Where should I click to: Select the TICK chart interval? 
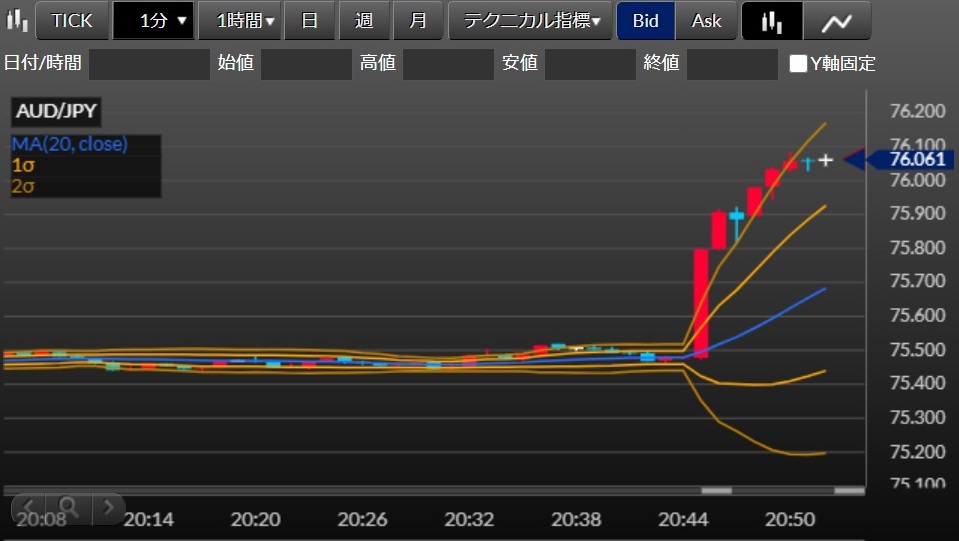point(72,21)
